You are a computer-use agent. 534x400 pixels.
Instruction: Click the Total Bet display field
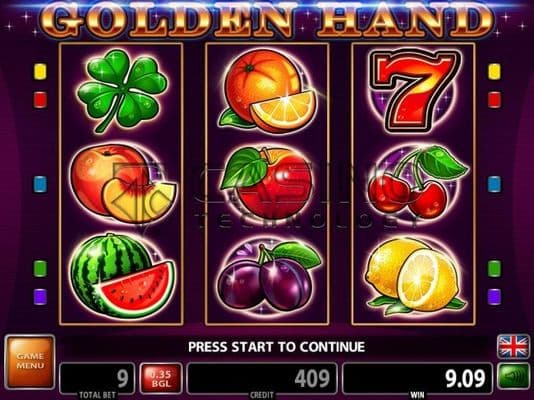point(97,379)
